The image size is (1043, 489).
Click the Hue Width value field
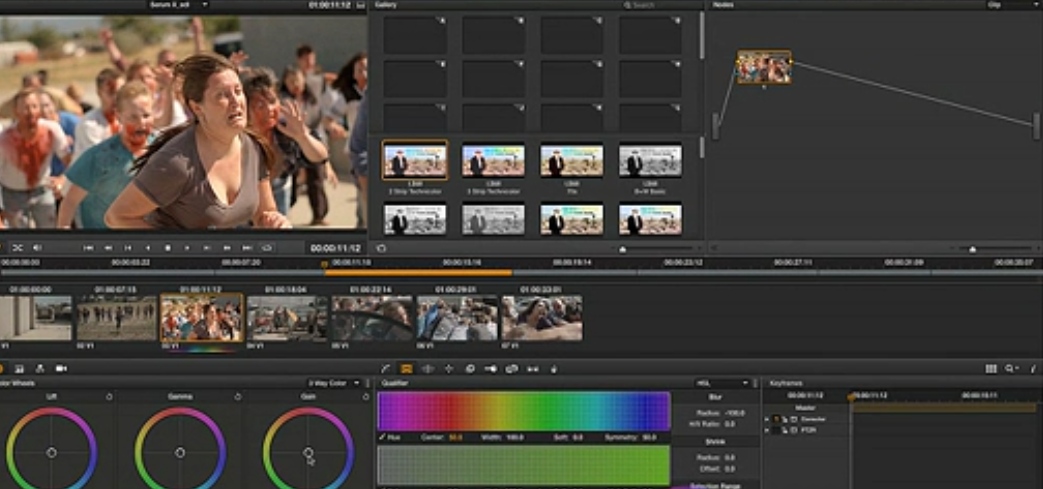coord(516,438)
